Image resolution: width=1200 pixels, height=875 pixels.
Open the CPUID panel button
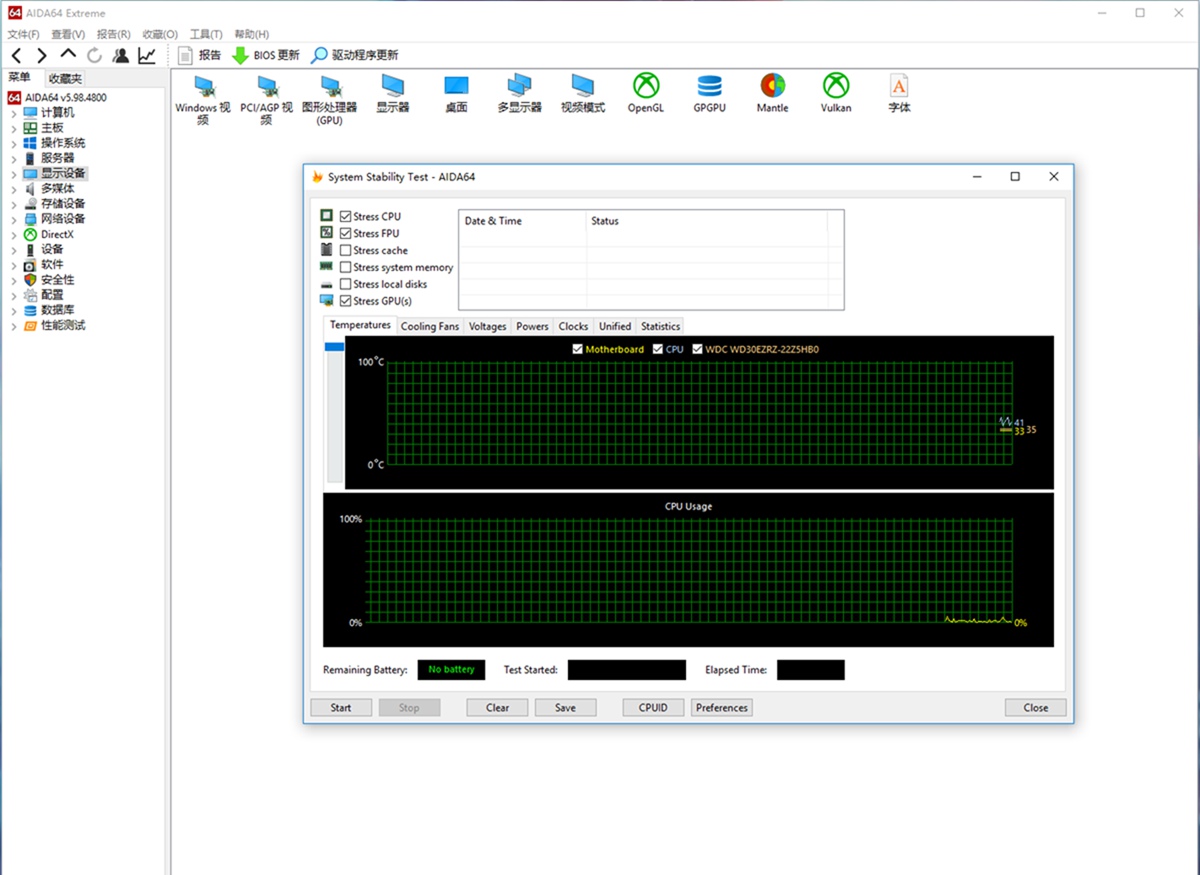(x=653, y=707)
